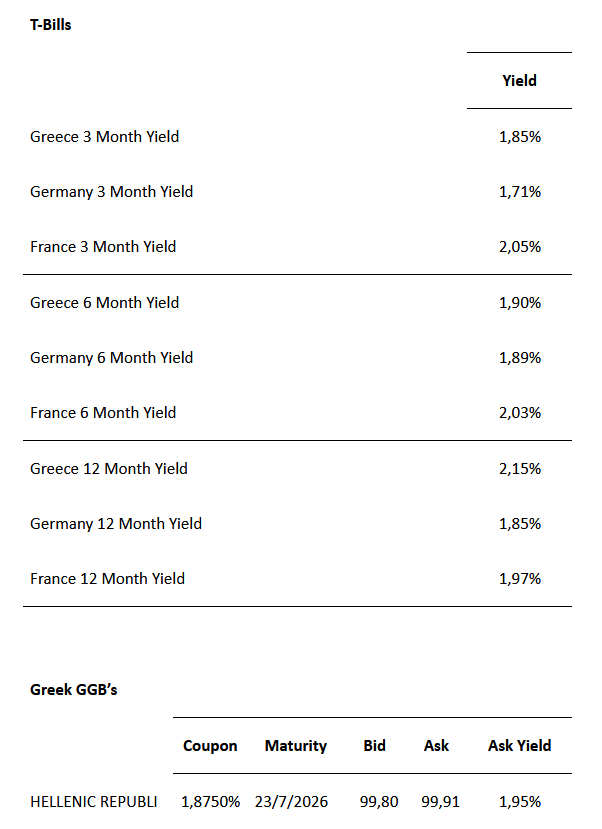The height and width of the screenshot is (829, 602).
Task: Click the Germany 12 Month Yield label
Action: click(x=116, y=524)
